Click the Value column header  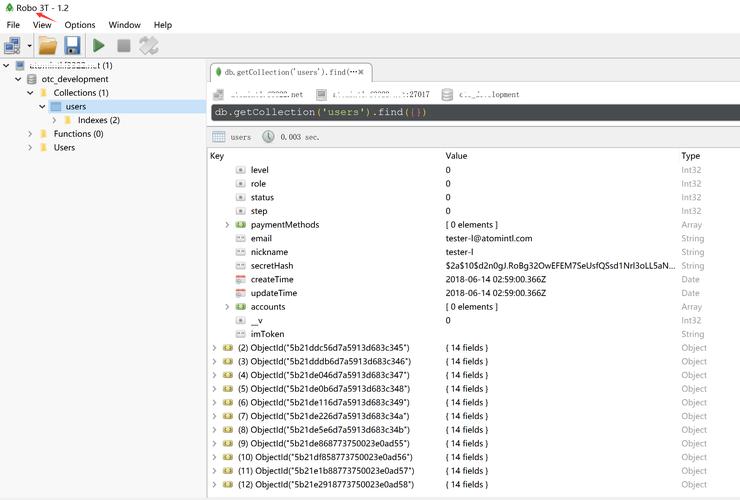tap(456, 156)
